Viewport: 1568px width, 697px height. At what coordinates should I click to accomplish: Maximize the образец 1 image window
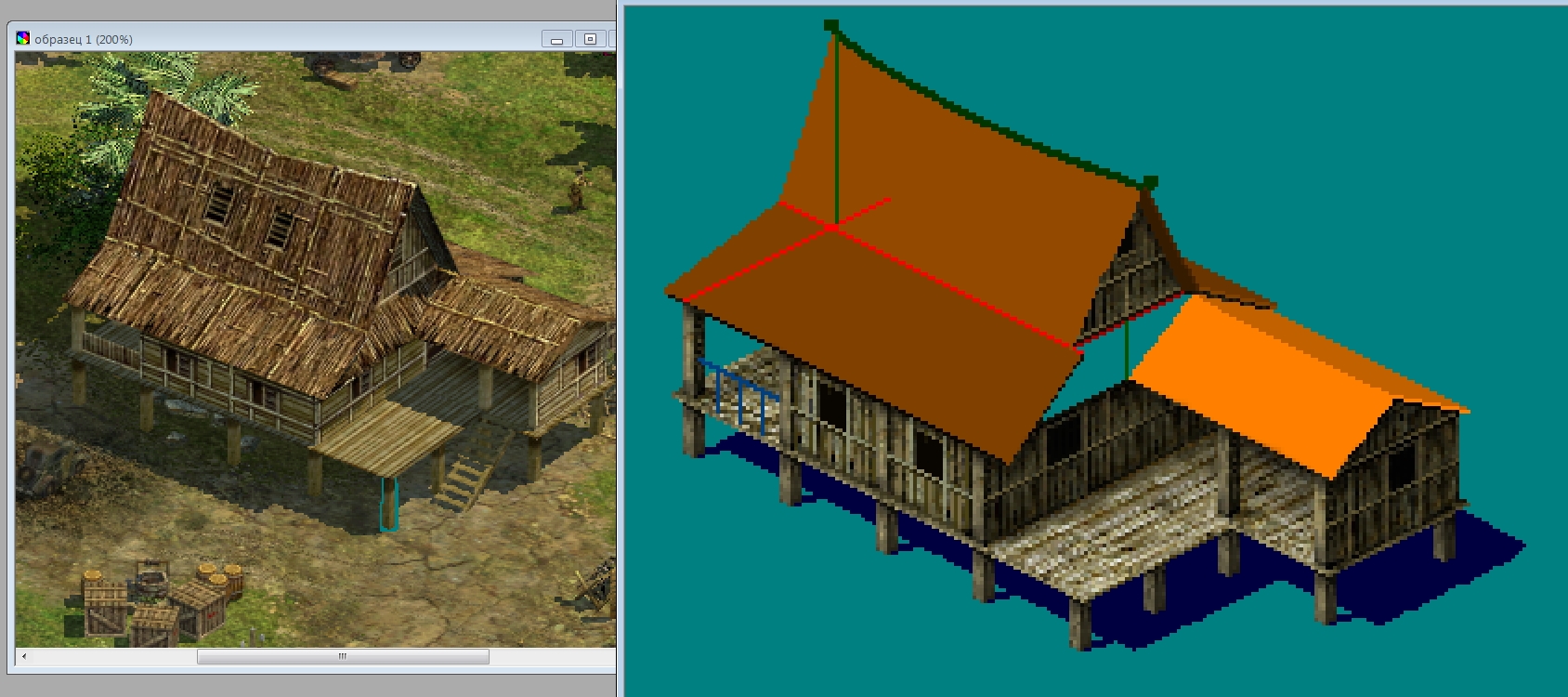click(x=590, y=39)
